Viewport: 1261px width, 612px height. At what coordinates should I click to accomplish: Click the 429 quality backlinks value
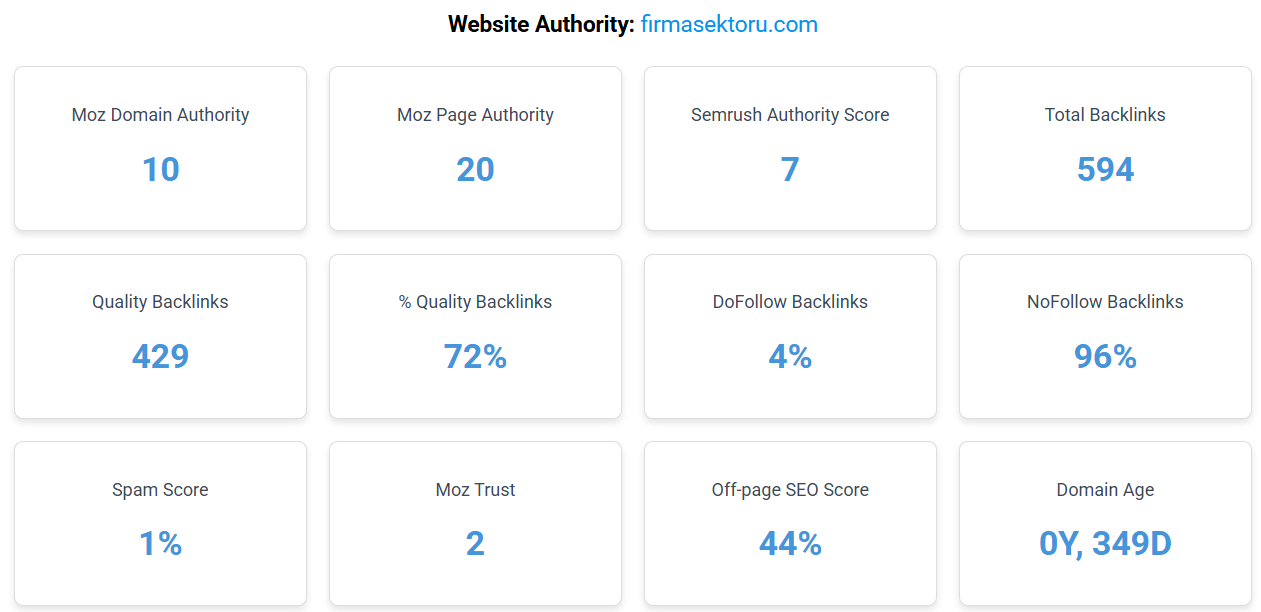160,357
